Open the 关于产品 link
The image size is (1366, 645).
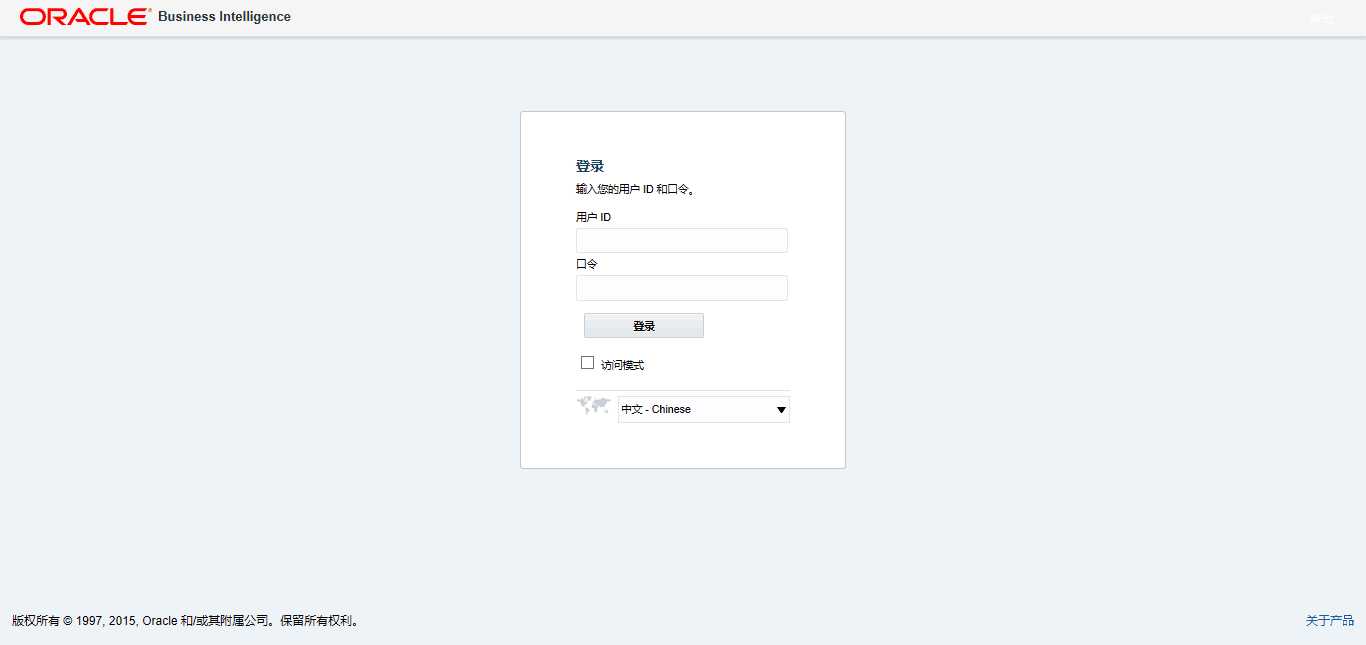tap(1330, 619)
